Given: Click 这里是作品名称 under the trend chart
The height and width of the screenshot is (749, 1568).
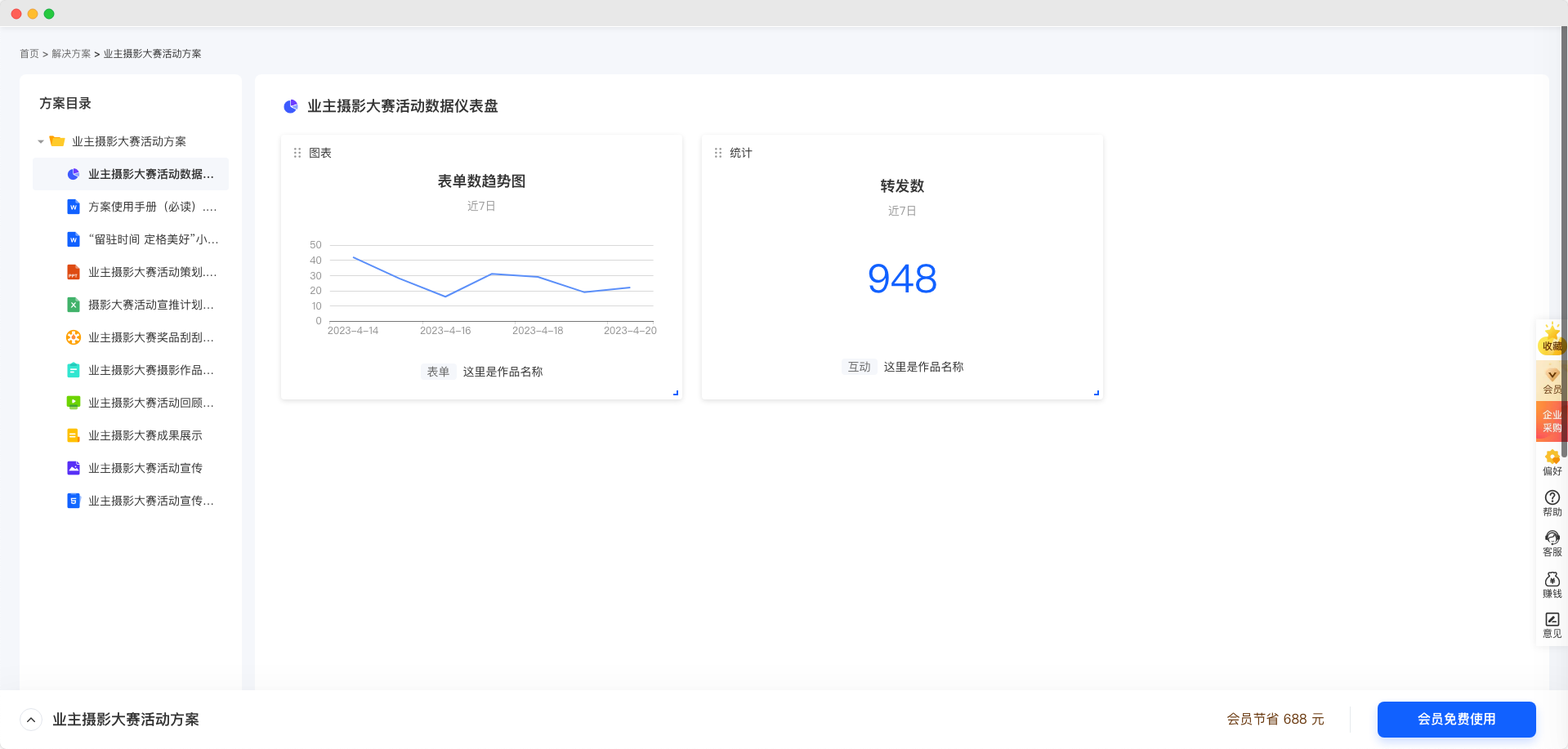Looking at the screenshot, I should 503,372.
